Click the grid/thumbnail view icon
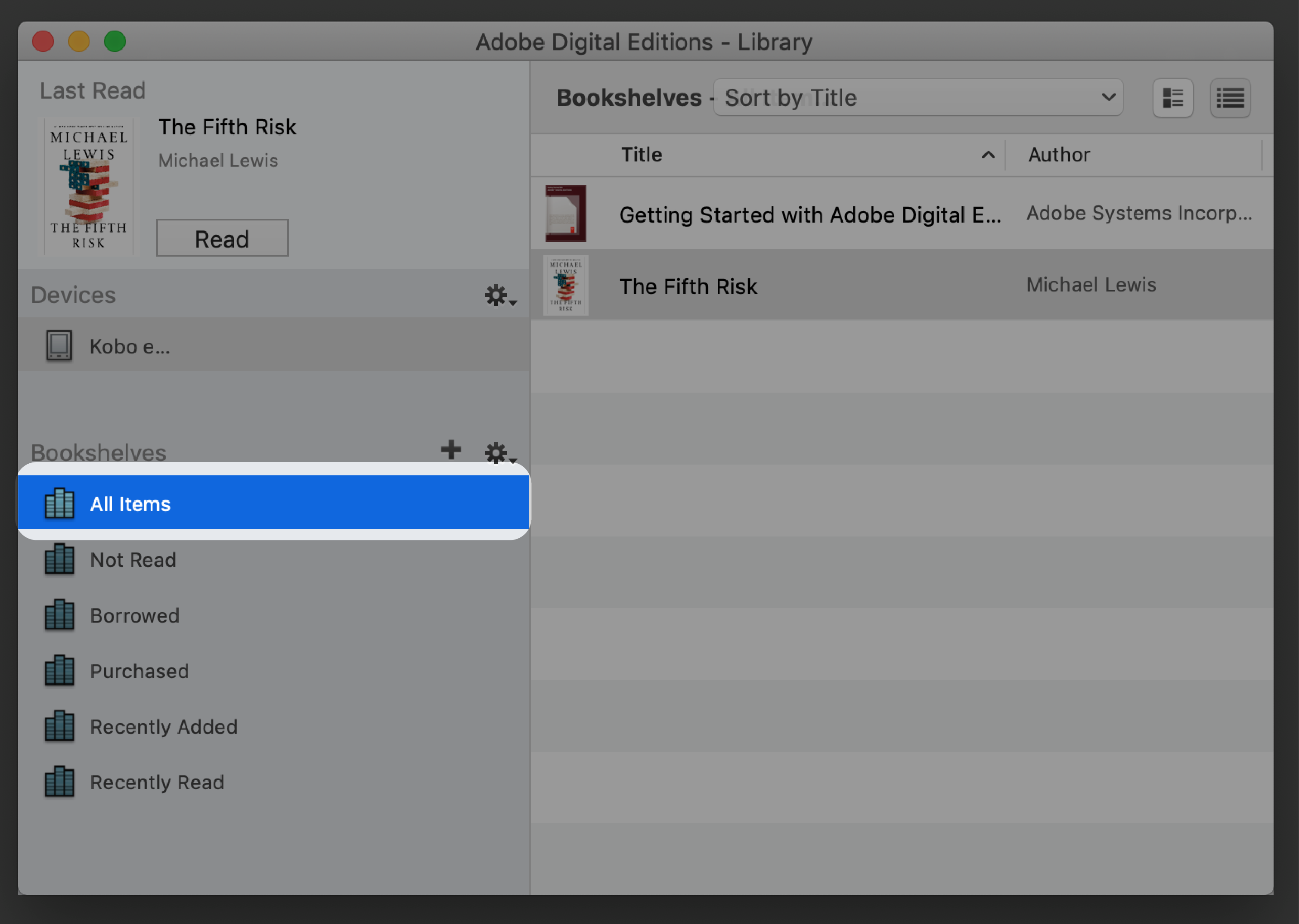 coord(1173,98)
